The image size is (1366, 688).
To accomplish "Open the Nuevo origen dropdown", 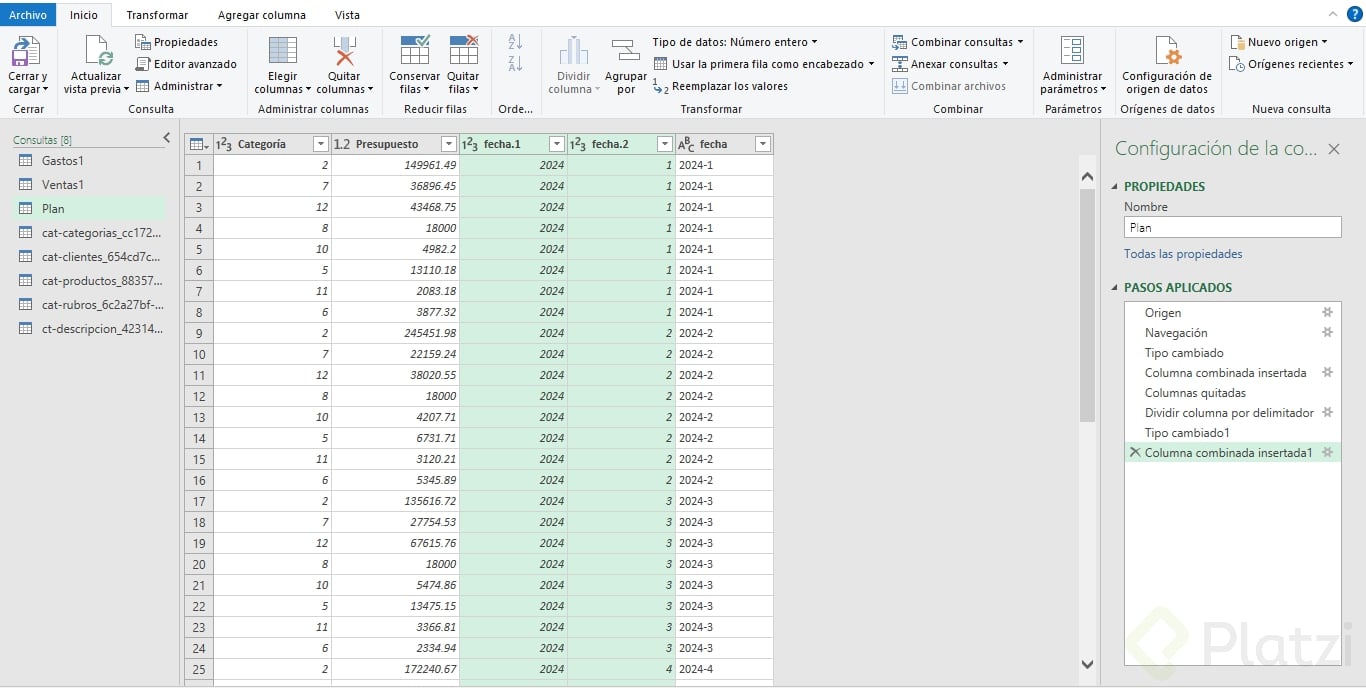I will coord(1279,42).
